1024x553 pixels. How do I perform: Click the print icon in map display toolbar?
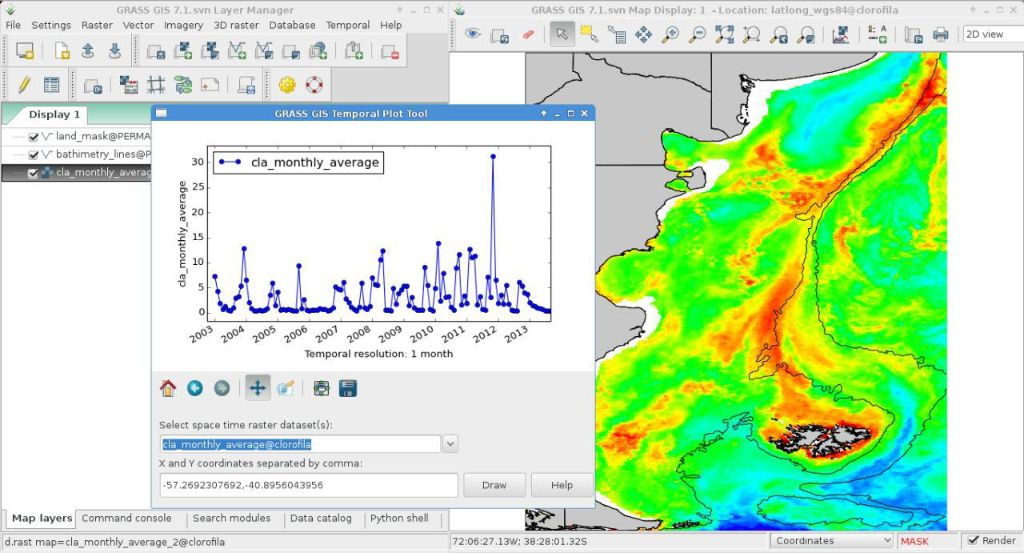(940, 34)
